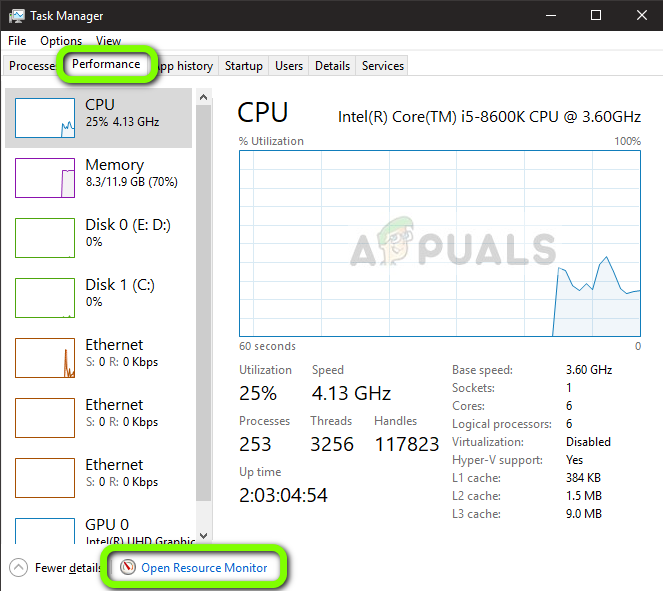
Task: Click the sidebar scroll up arrow
Action: 203,97
